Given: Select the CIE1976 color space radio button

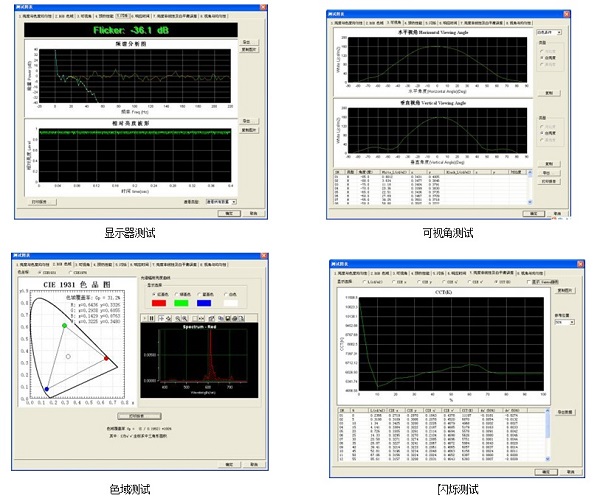Looking at the screenshot, I should click(x=71, y=273).
